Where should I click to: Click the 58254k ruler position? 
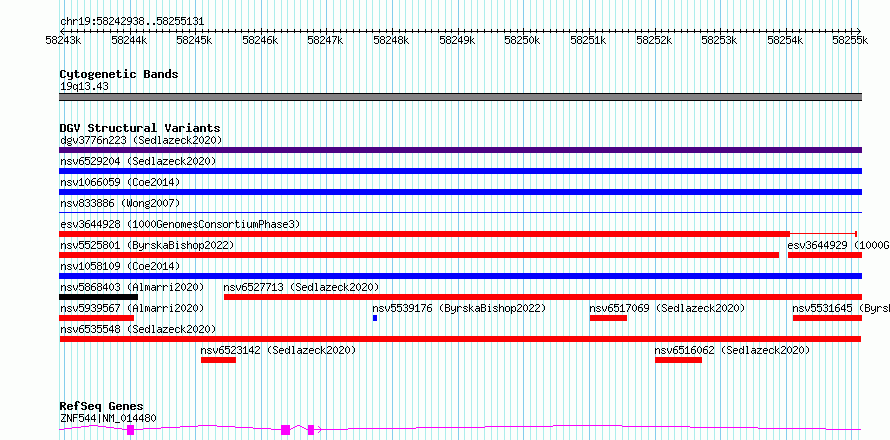pyautogui.click(x=786, y=40)
